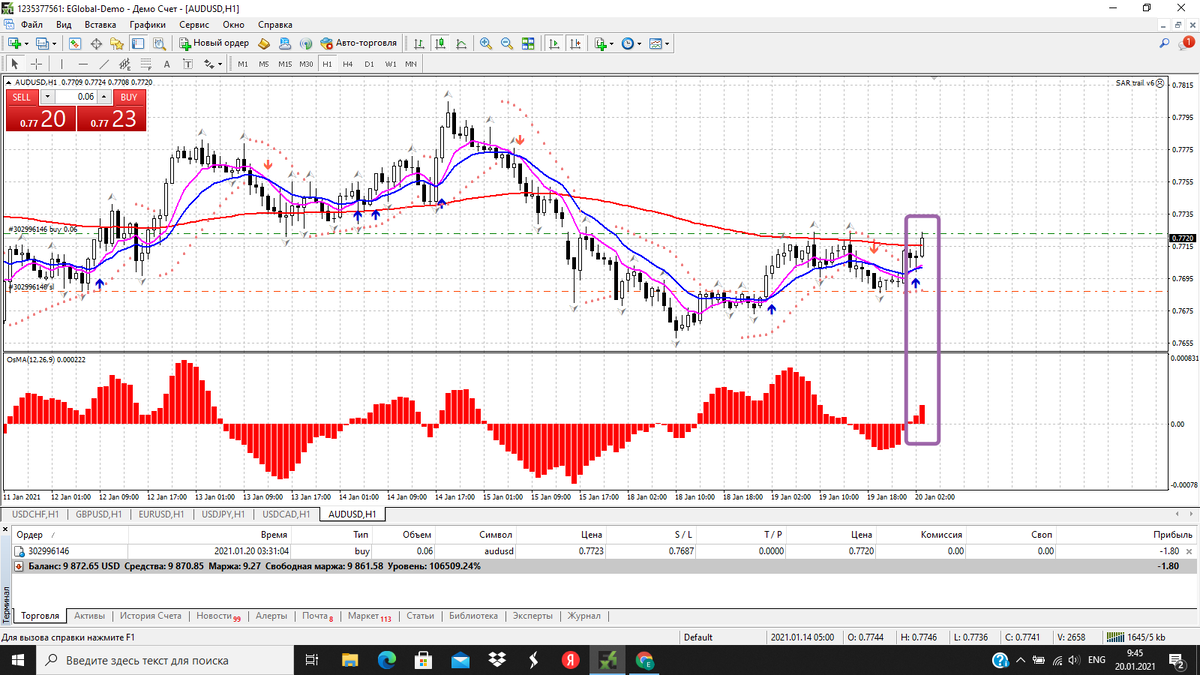Expand the periodicity clock dropdown
1200x675 pixels.
tap(640, 43)
